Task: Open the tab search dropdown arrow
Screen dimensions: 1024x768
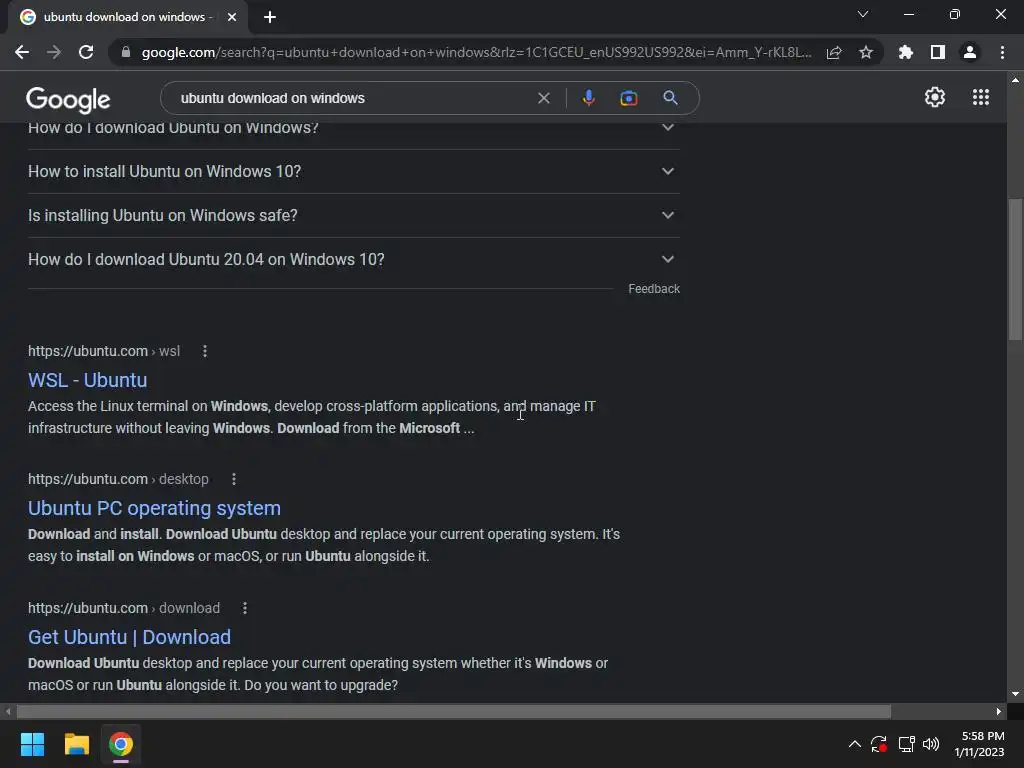Action: (x=863, y=14)
